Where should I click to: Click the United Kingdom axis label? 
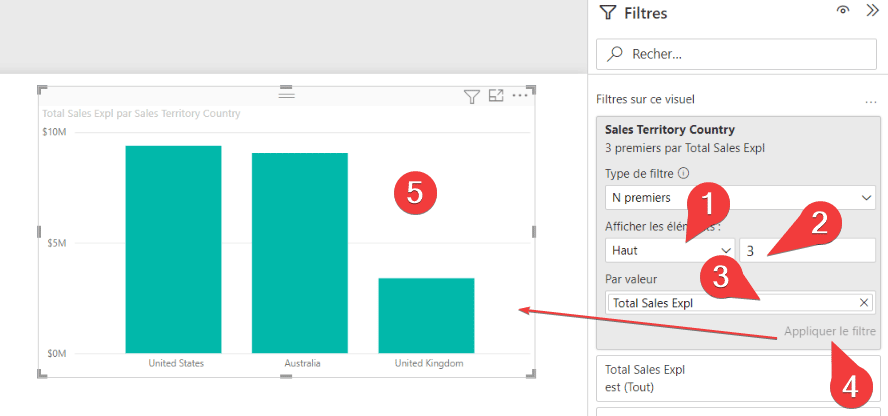[429, 363]
